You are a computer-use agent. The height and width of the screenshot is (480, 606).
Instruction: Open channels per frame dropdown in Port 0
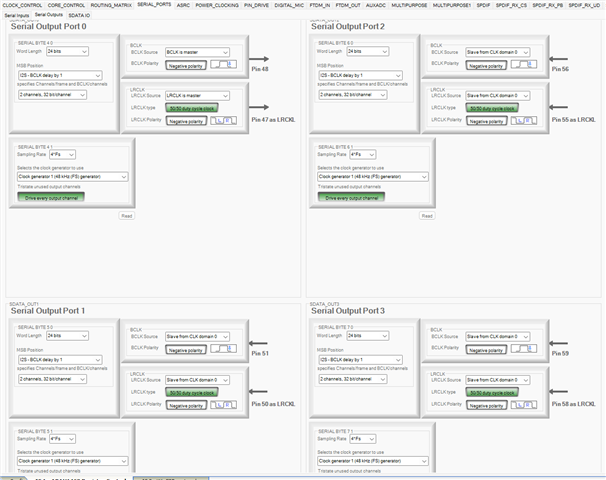coord(53,94)
